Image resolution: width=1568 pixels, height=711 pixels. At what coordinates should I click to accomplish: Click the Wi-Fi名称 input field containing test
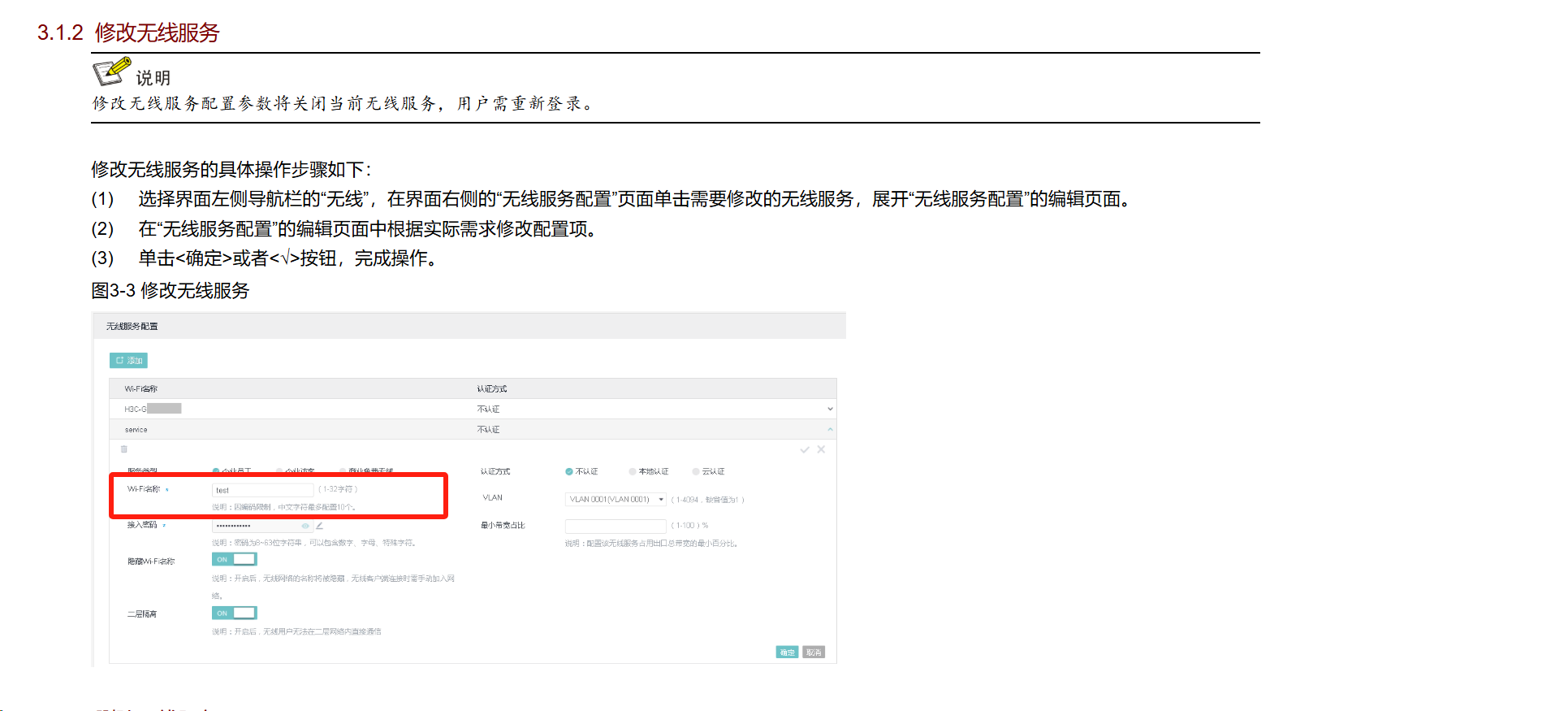tap(262, 490)
